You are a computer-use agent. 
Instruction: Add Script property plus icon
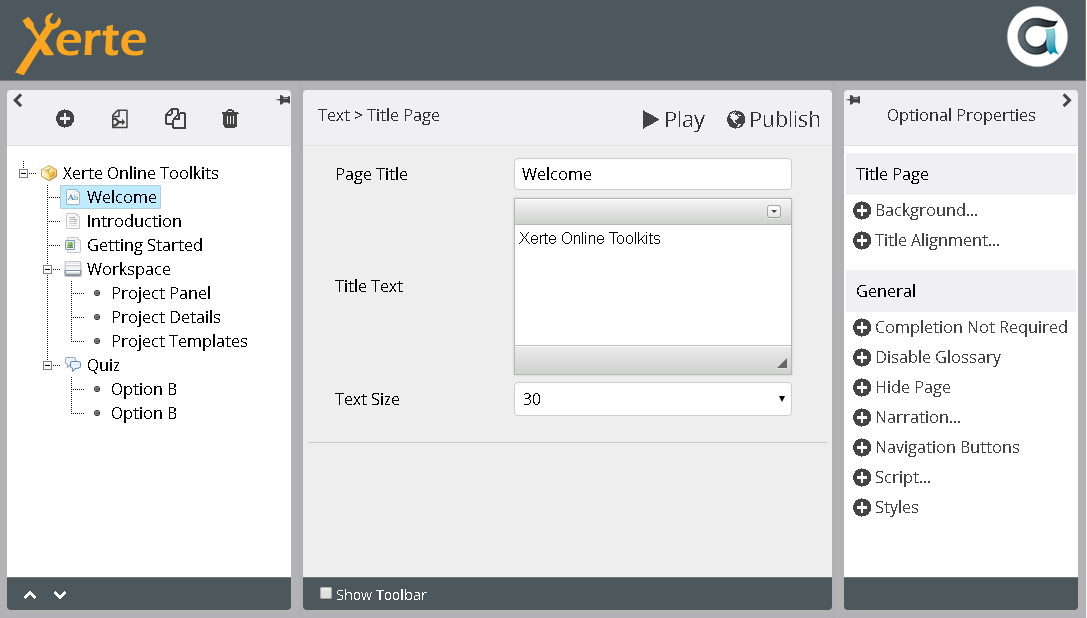(x=862, y=477)
